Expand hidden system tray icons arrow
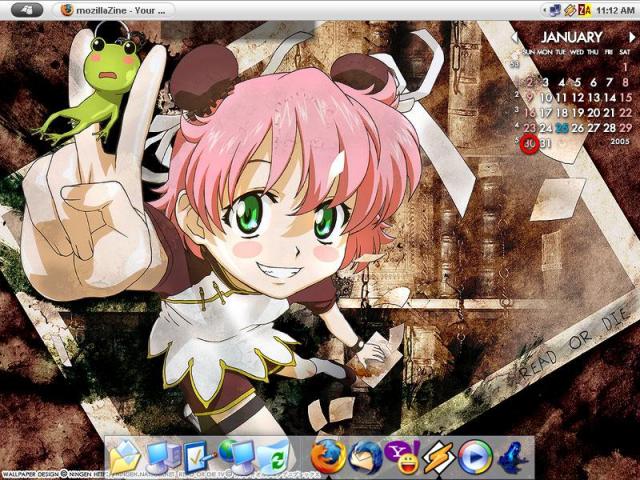This screenshot has width=640, height=480. [544, 10]
